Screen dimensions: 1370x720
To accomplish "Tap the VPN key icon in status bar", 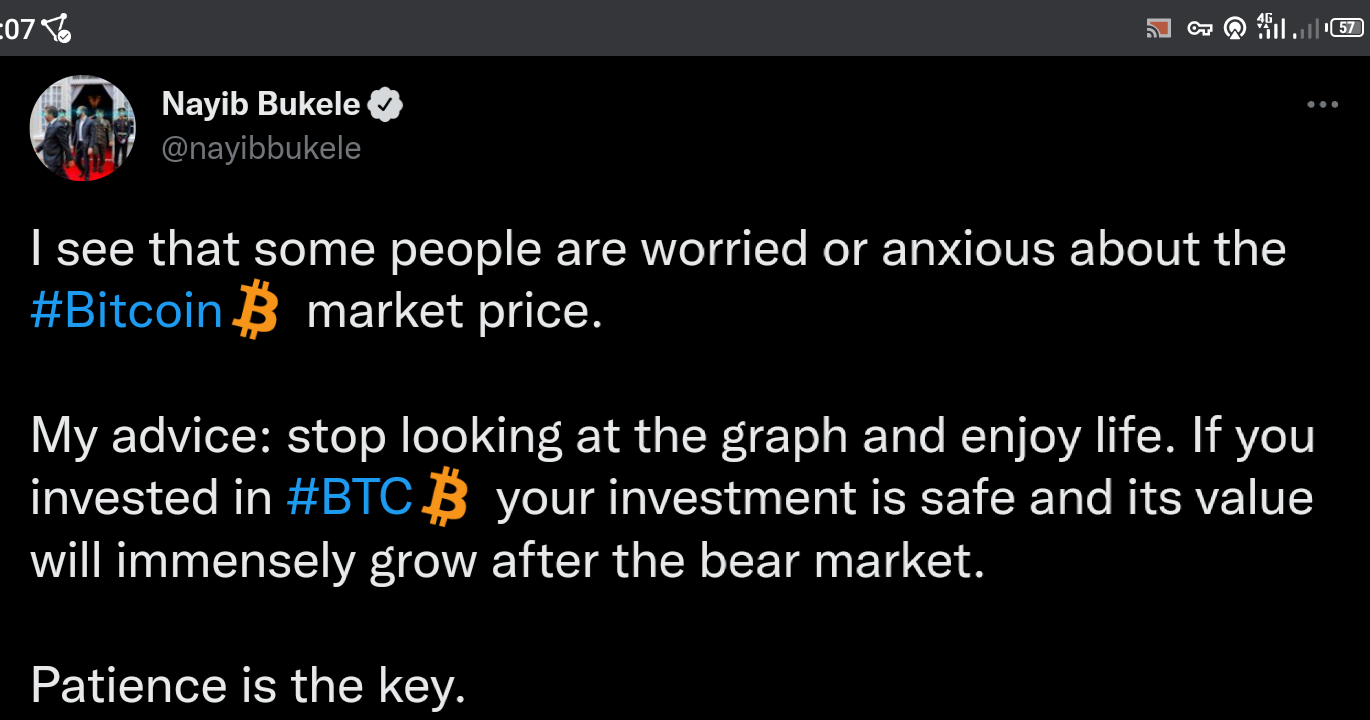I will click(1200, 29).
